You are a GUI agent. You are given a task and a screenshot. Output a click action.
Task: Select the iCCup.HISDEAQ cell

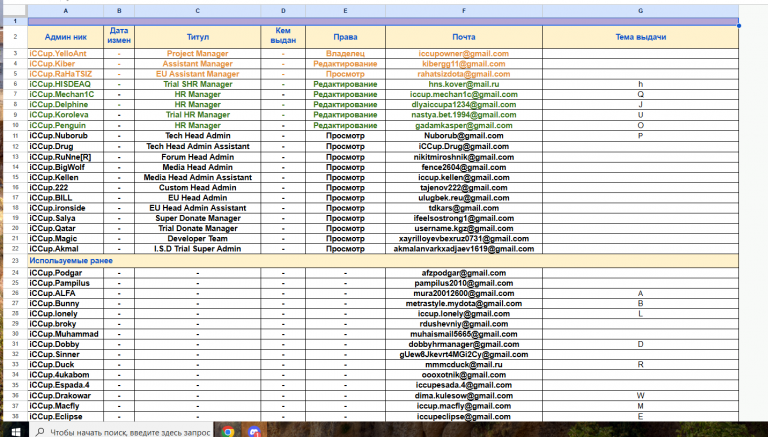66,84
